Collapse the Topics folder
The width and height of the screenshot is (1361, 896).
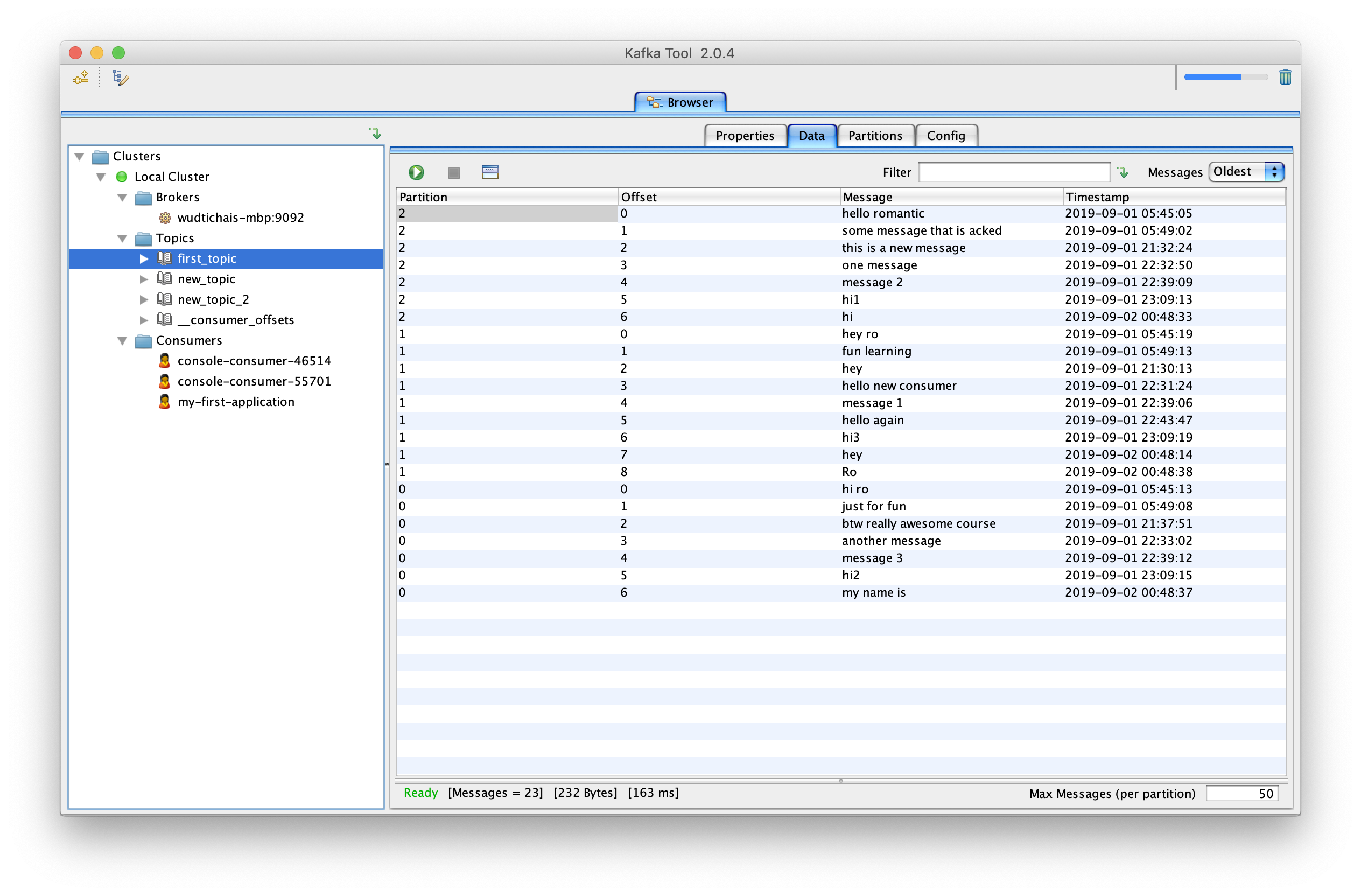[x=122, y=239]
